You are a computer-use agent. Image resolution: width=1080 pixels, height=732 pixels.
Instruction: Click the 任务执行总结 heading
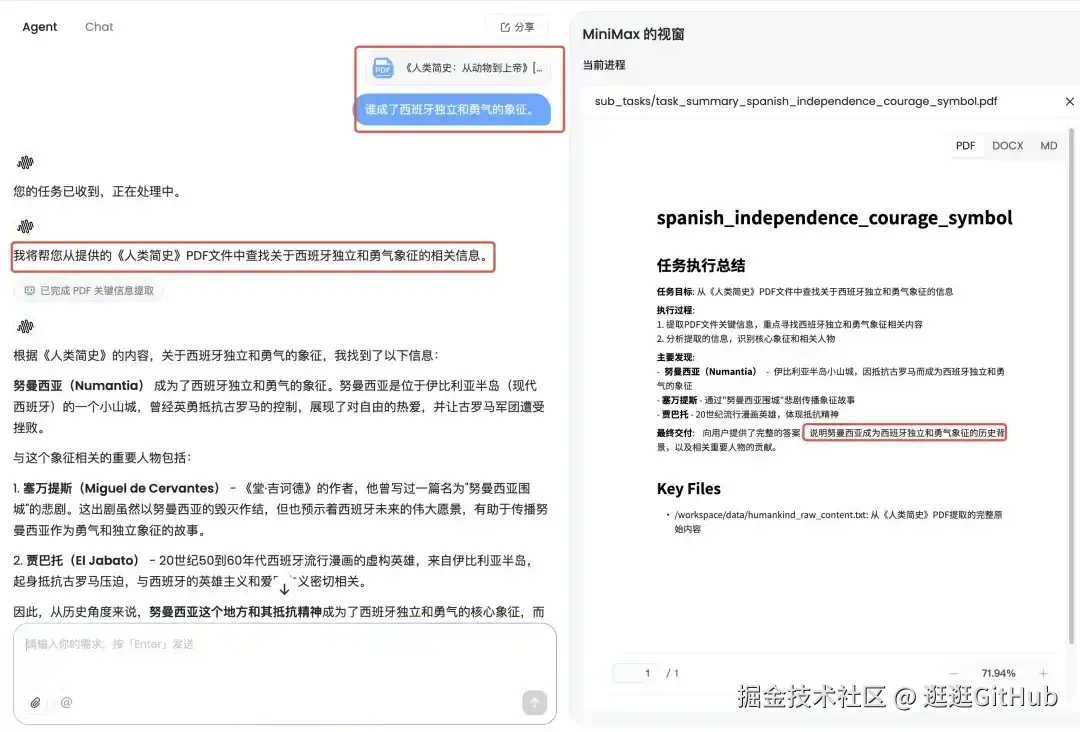coord(700,266)
